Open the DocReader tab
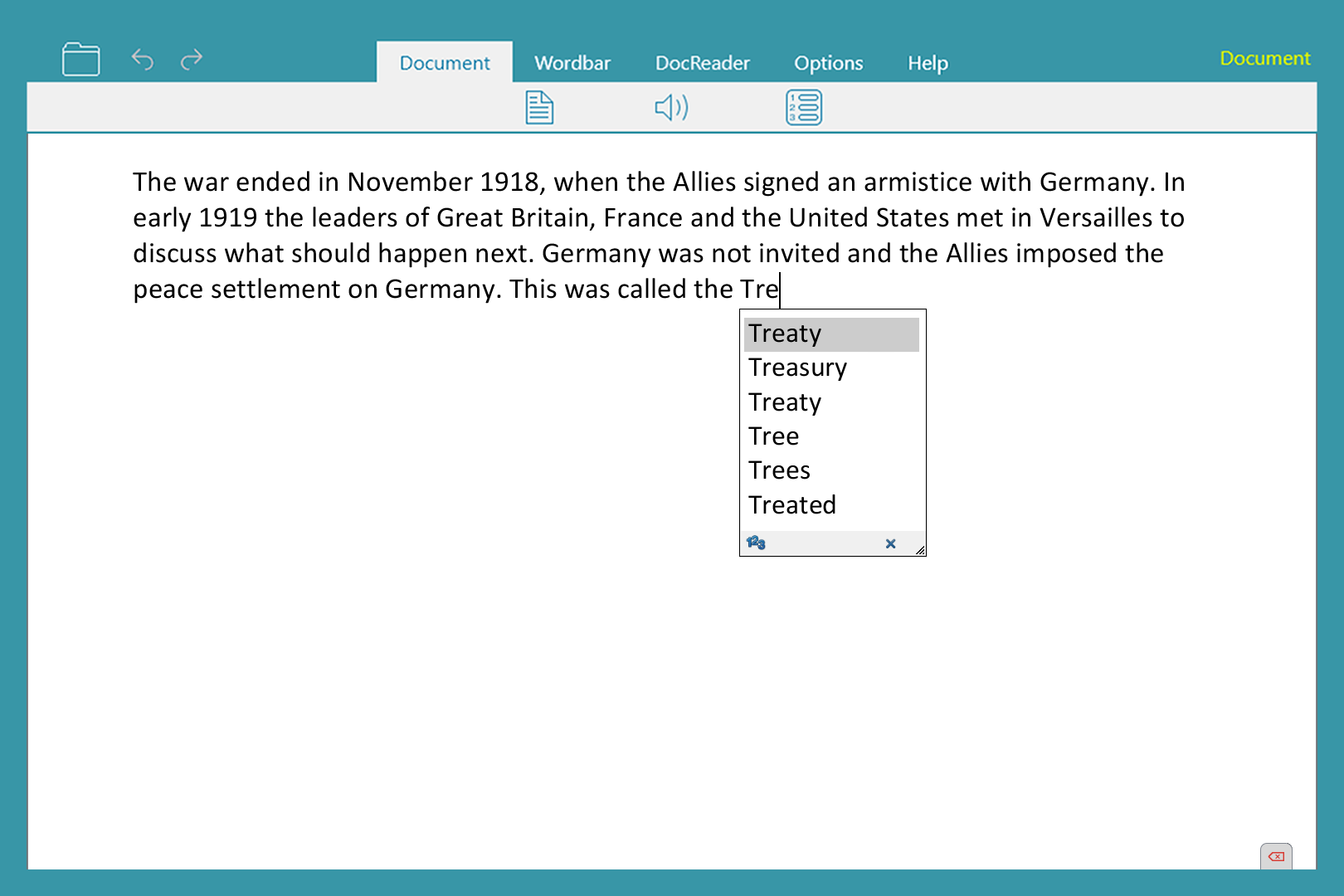 tap(703, 63)
